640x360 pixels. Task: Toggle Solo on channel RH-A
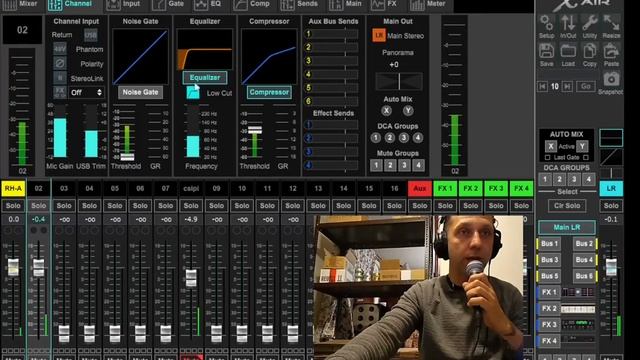pos(13,206)
